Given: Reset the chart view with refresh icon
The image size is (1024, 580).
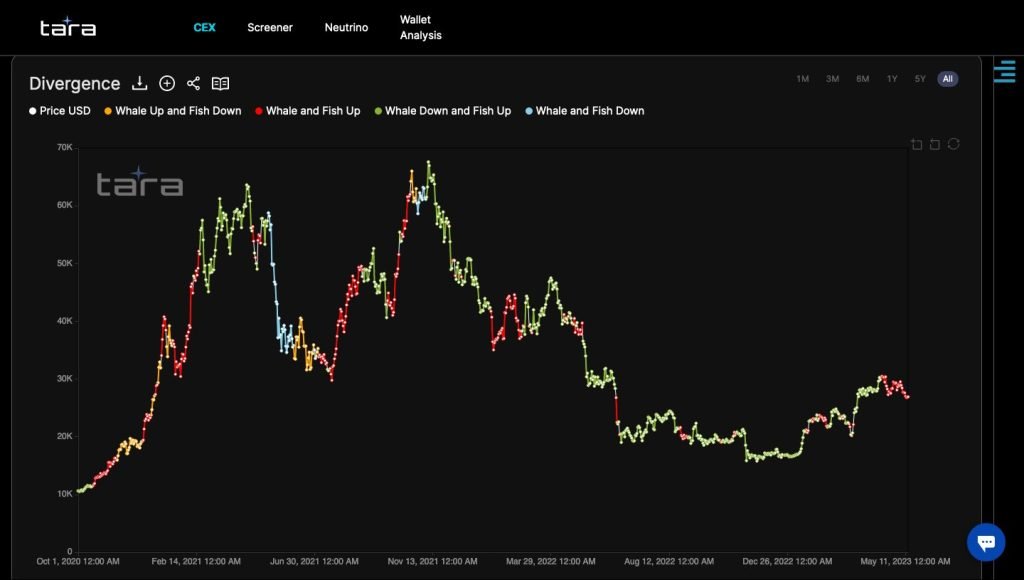Looking at the screenshot, I should [x=953, y=144].
